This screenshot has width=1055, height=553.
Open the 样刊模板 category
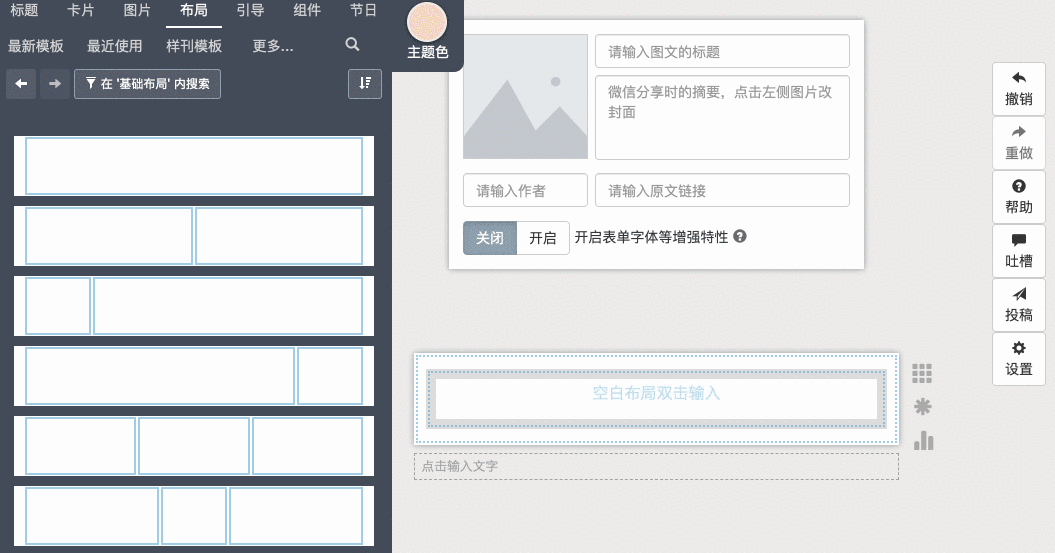coord(194,46)
